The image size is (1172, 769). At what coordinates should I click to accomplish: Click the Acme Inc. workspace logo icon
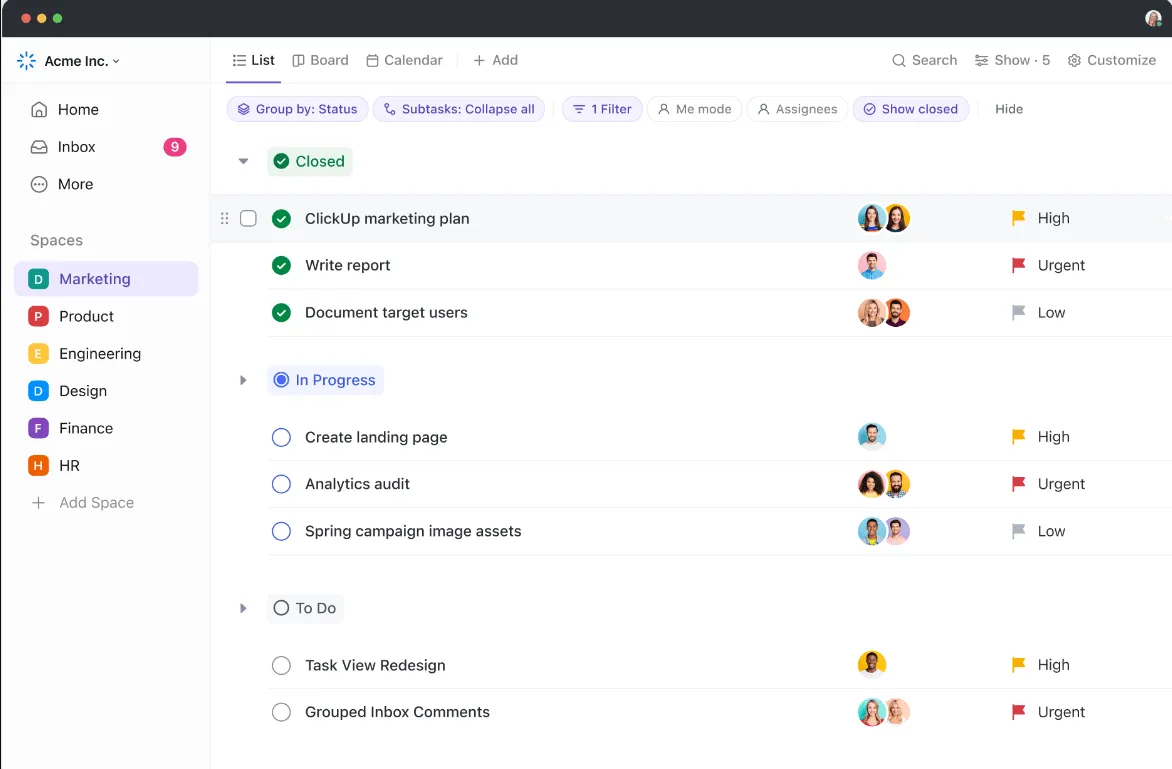(26, 61)
